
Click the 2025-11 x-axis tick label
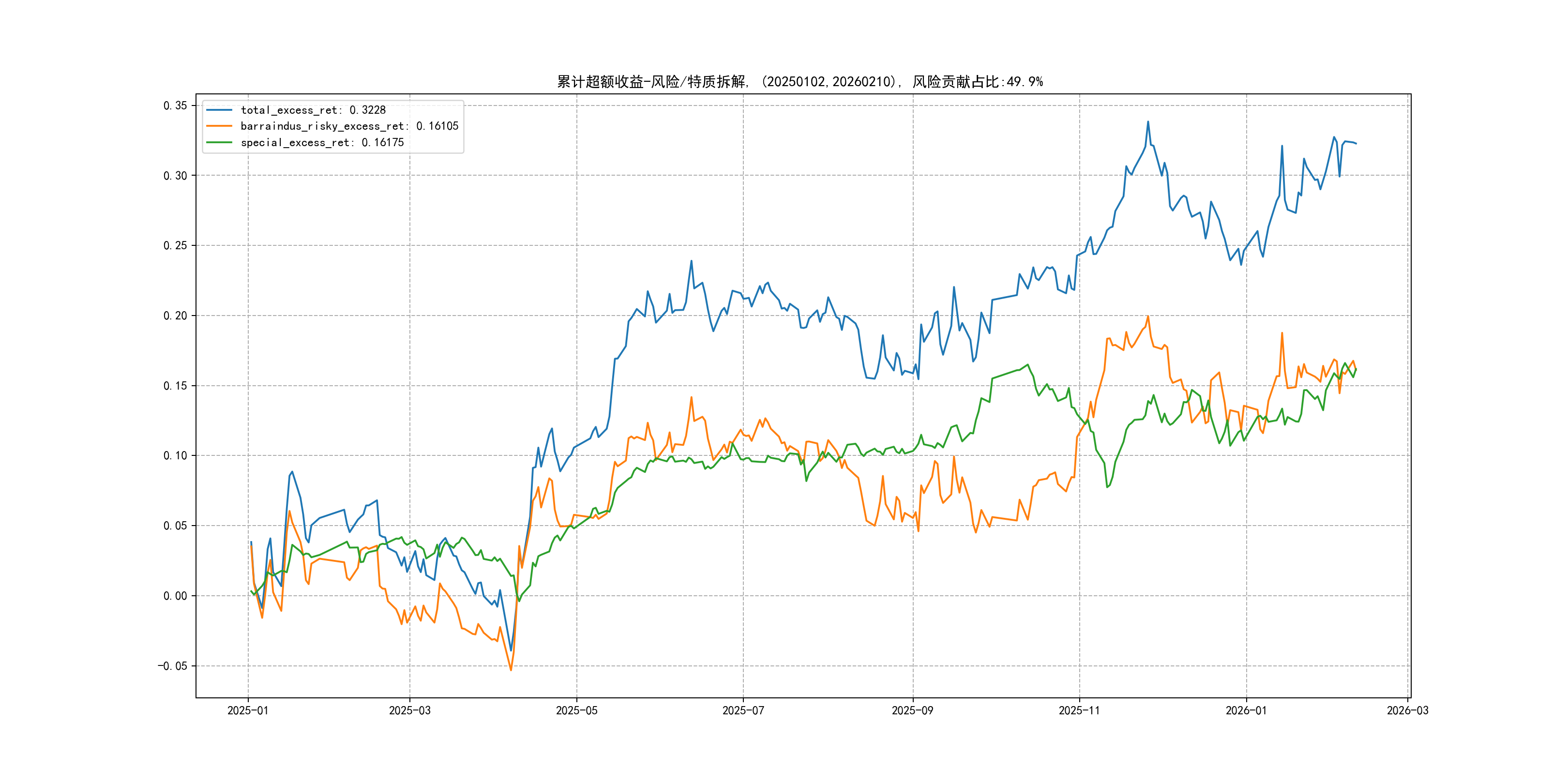(1079, 710)
